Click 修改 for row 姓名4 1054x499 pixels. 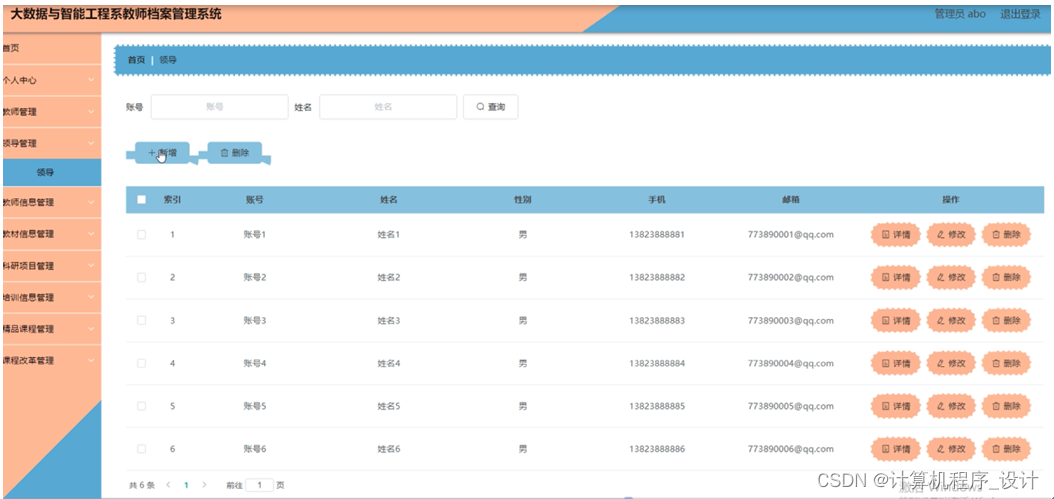tap(951, 363)
